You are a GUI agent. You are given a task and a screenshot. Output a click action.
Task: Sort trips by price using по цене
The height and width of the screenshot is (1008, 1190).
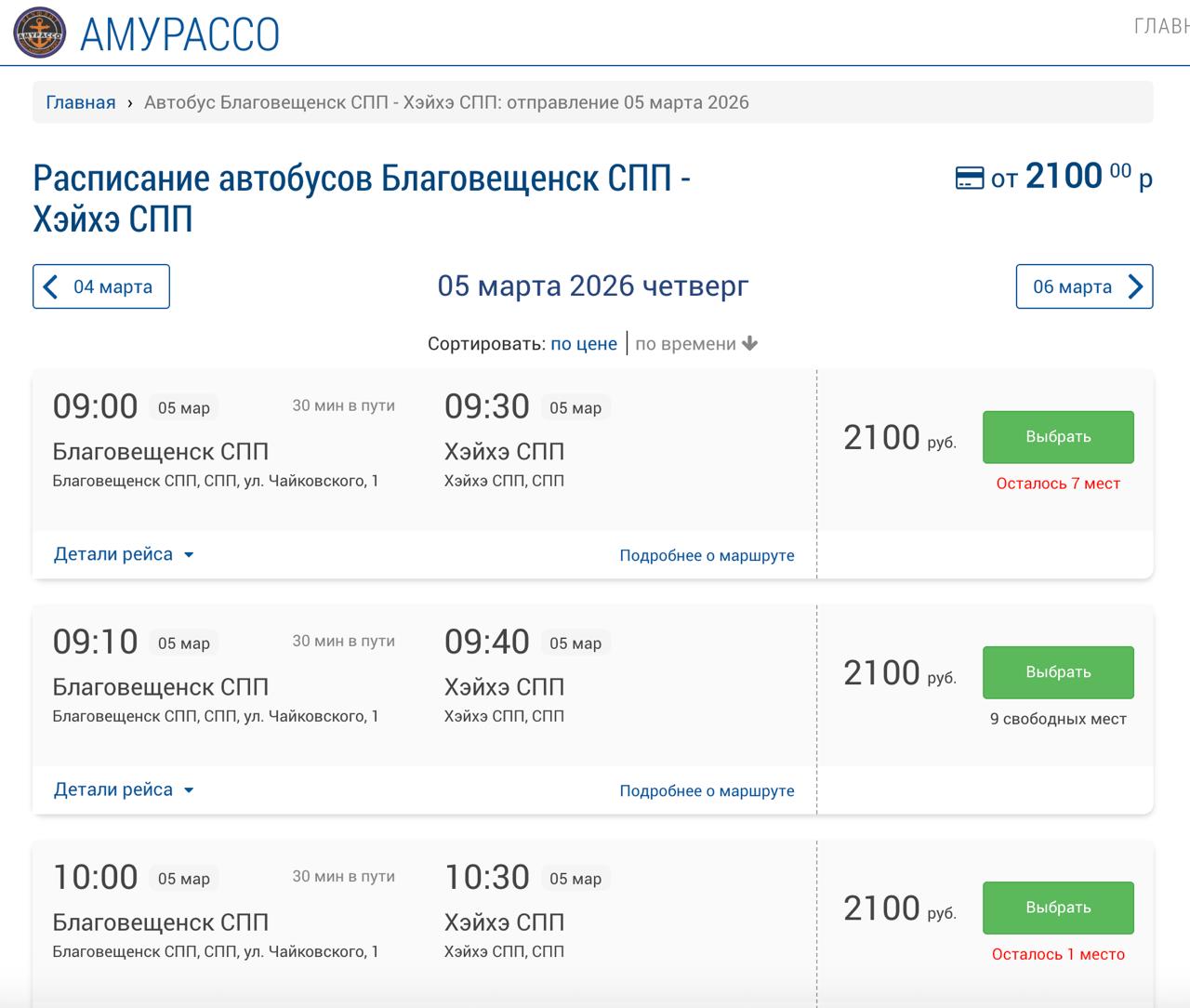pyautogui.click(x=583, y=343)
